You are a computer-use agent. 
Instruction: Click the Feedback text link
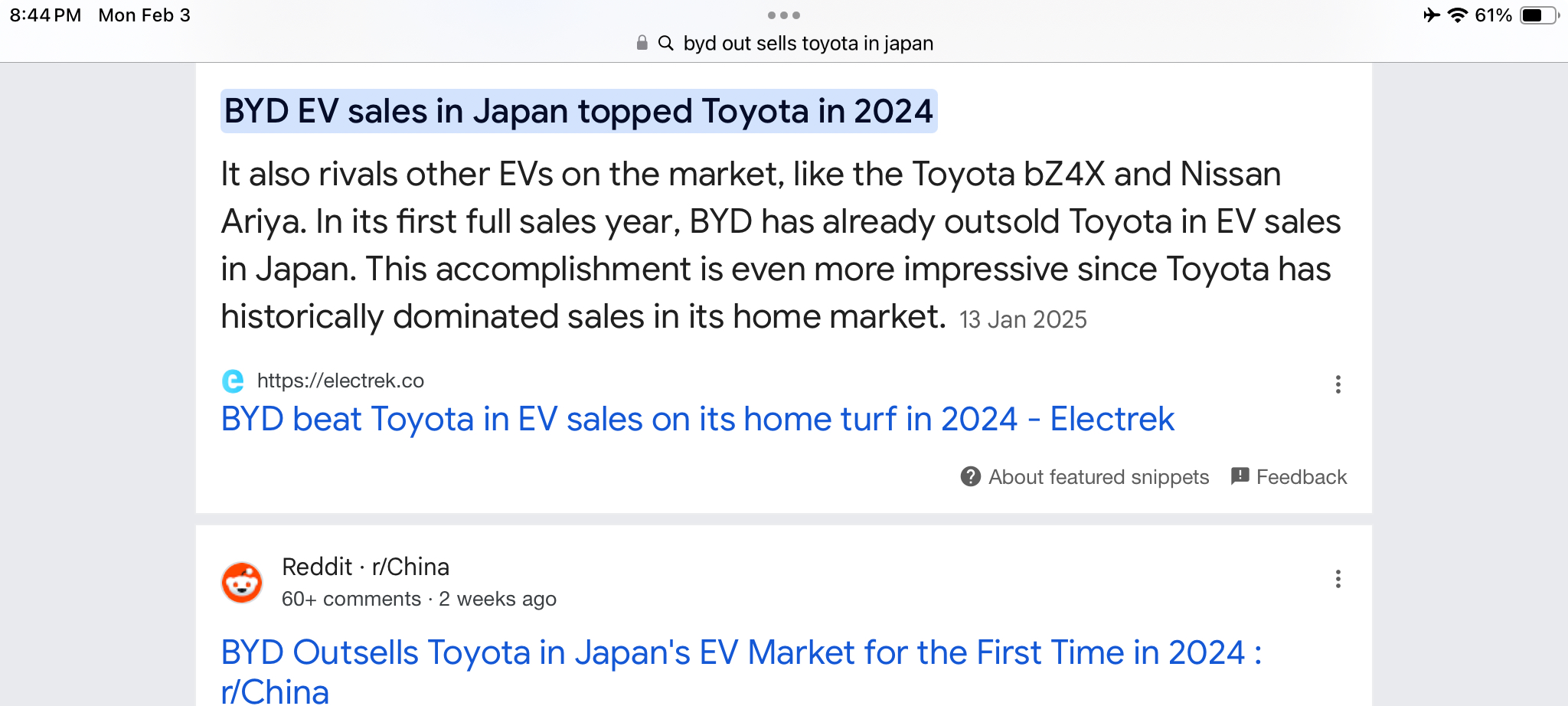pos(1301,477)
